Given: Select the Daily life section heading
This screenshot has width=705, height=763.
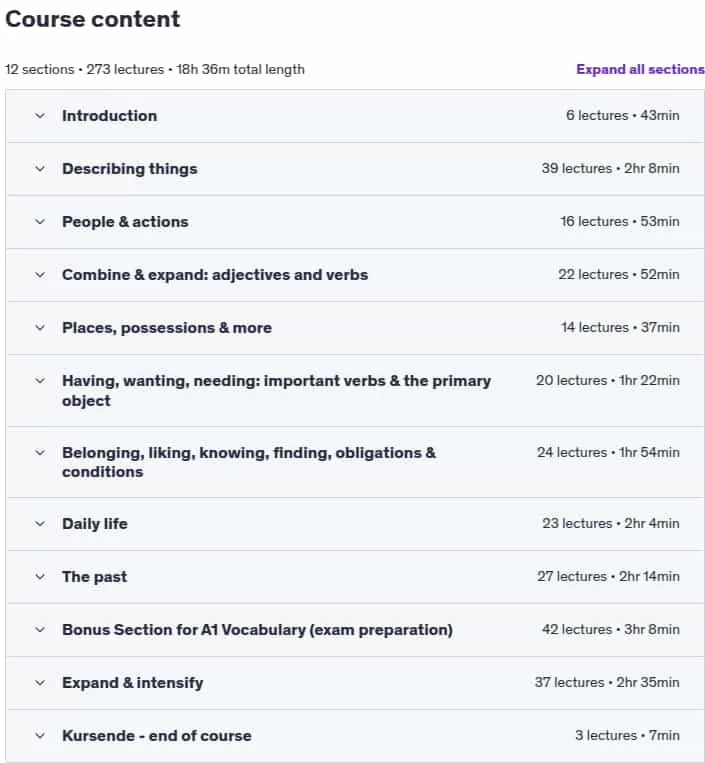Looking at the screenshot, I should (95, 524).
